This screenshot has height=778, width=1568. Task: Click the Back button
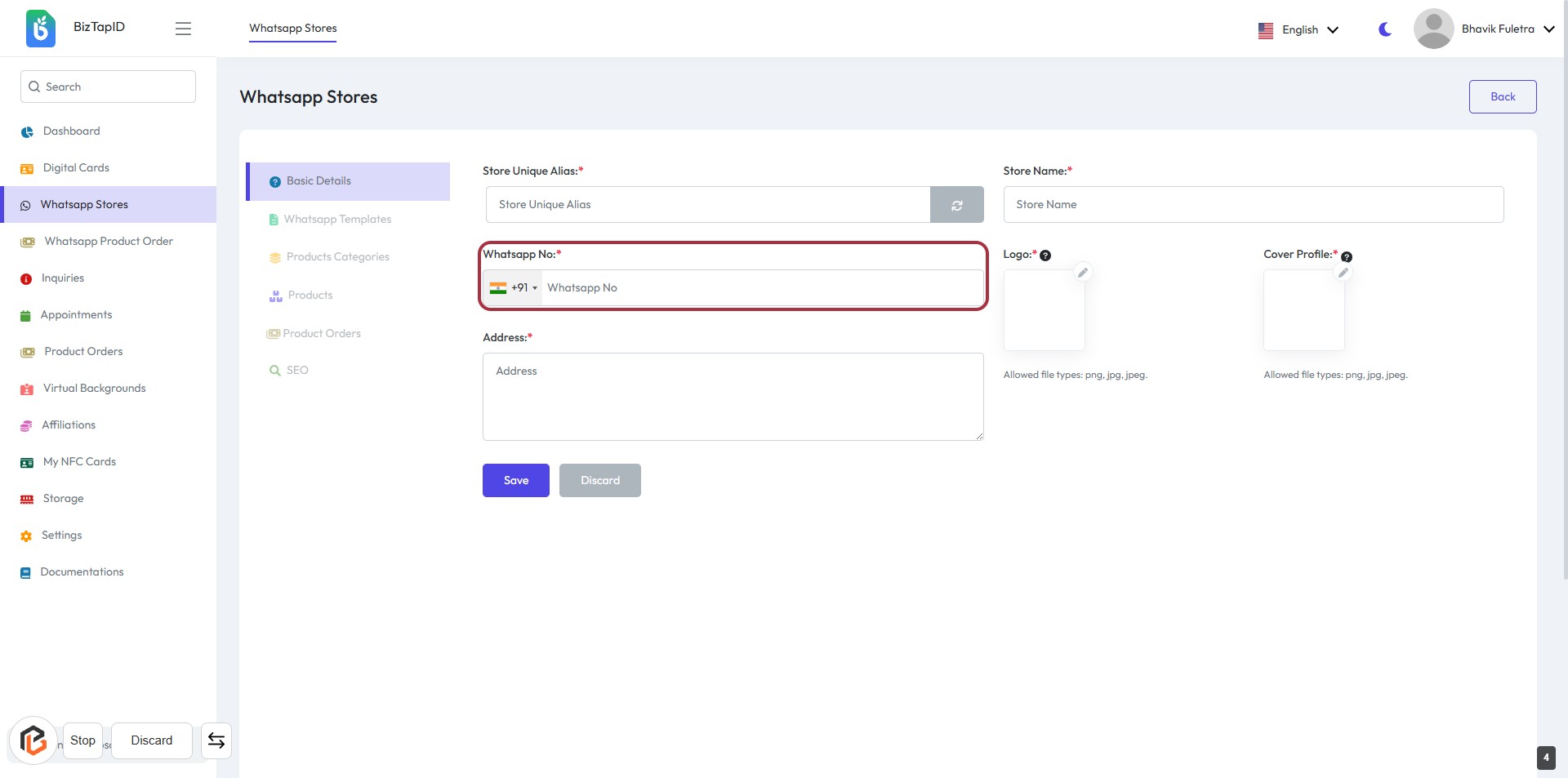[1502, 97]
